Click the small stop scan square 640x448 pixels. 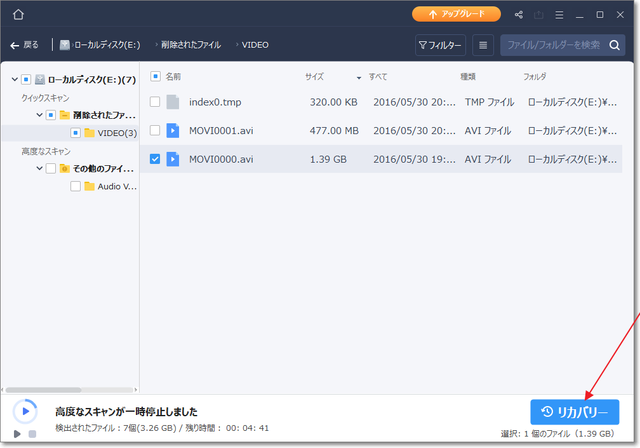[x=32, y=433]
